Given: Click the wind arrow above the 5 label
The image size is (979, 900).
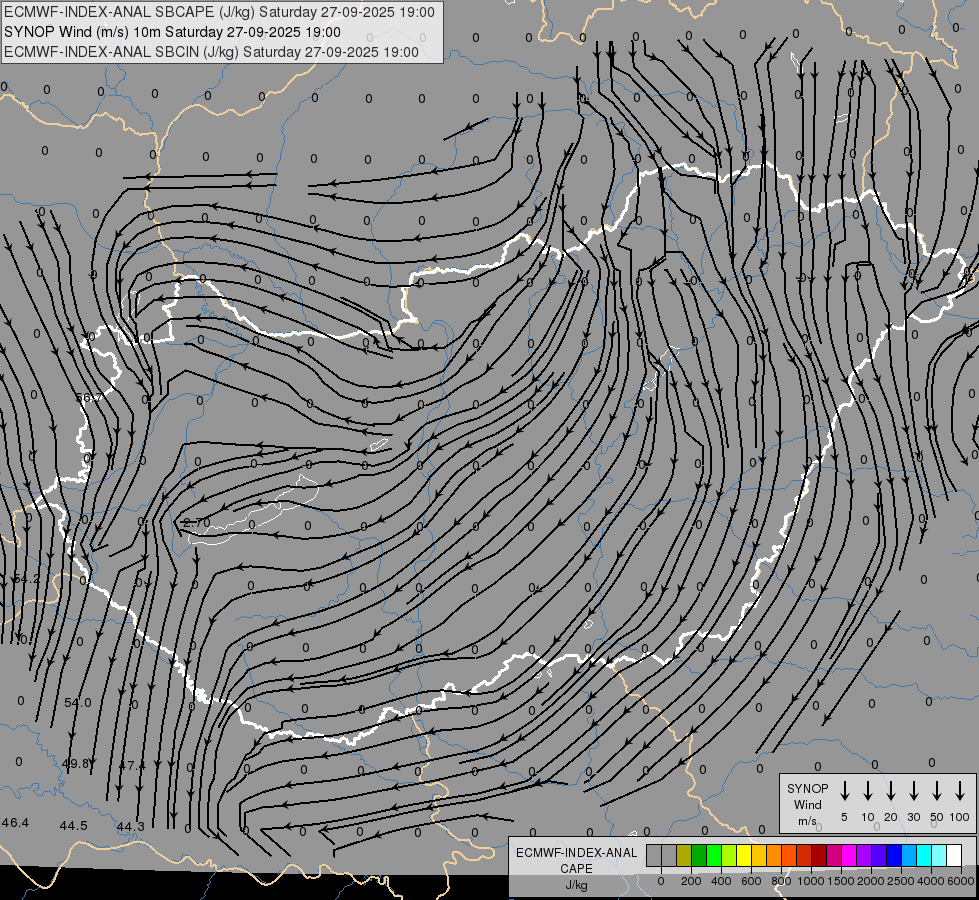Looking at the screenshot, I should pyautogui.click(x=844, y=791).
